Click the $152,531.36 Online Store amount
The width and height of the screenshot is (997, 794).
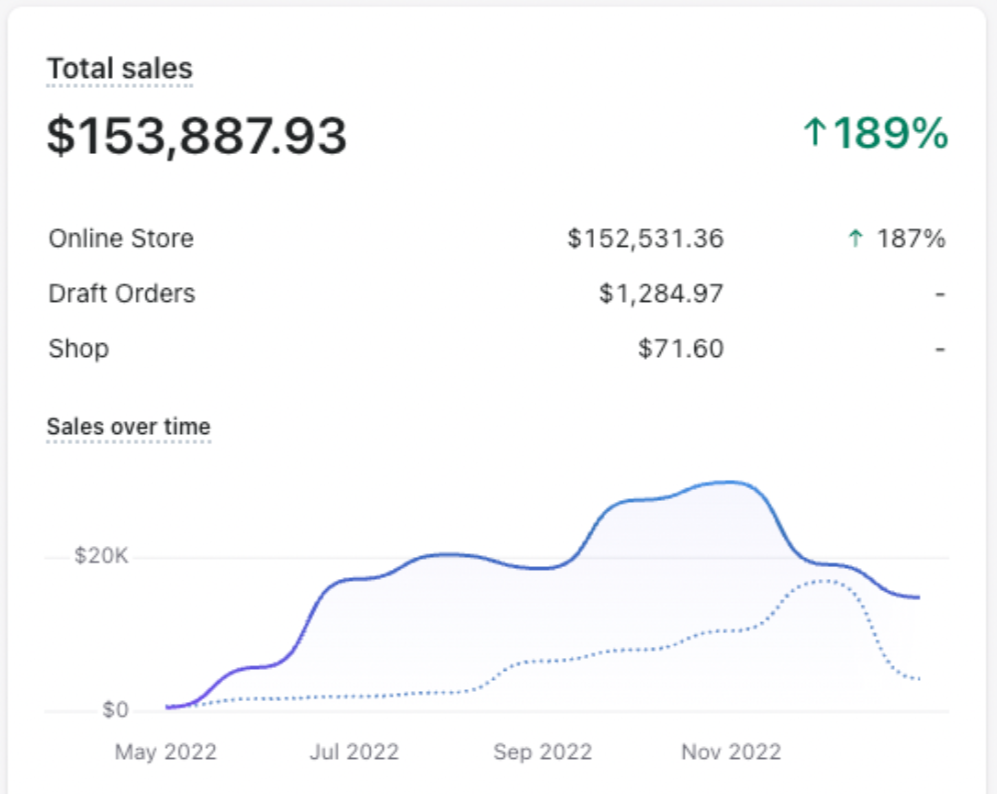(645, 239)
